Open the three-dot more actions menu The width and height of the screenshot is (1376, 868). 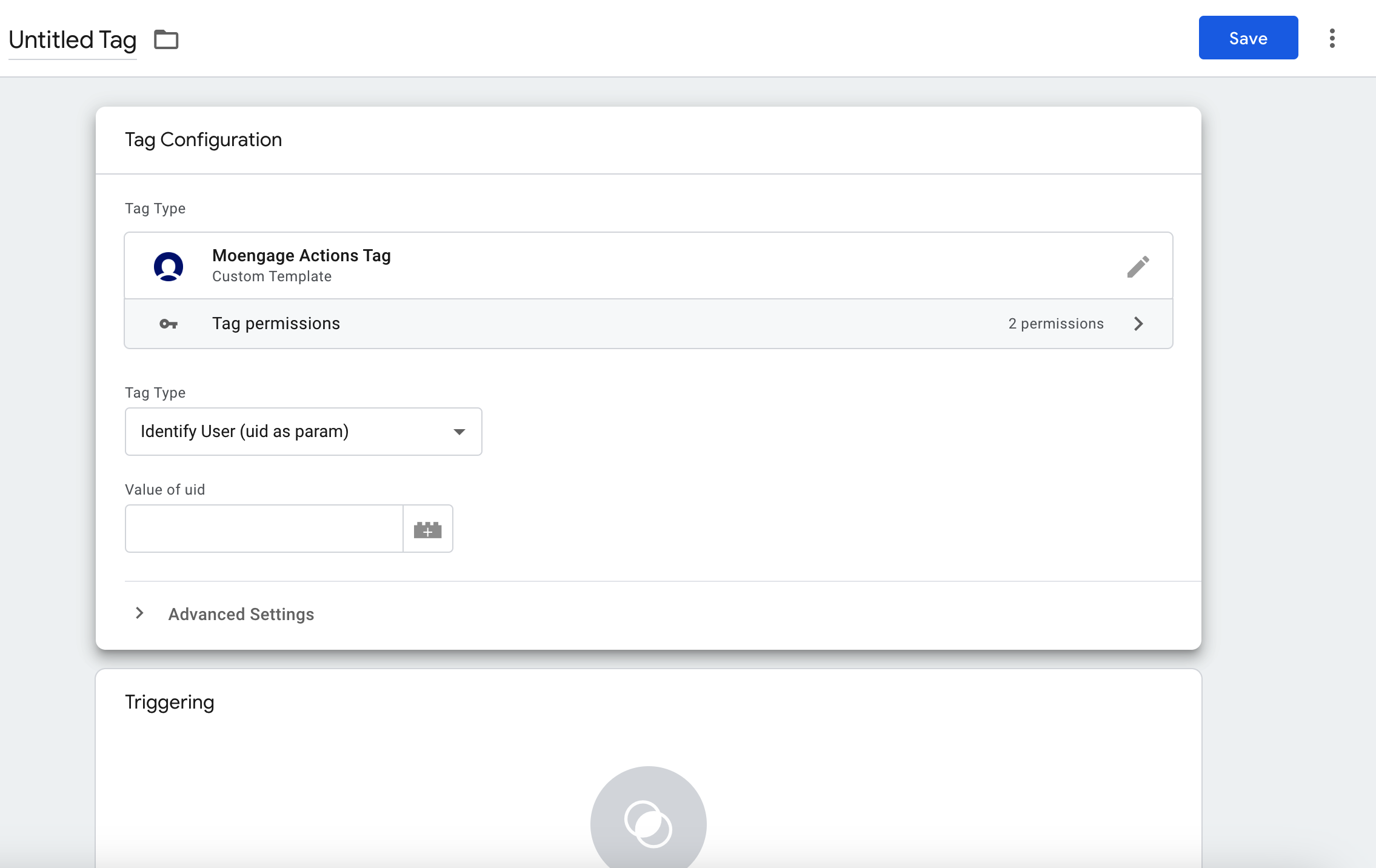tap(1332, 38)
